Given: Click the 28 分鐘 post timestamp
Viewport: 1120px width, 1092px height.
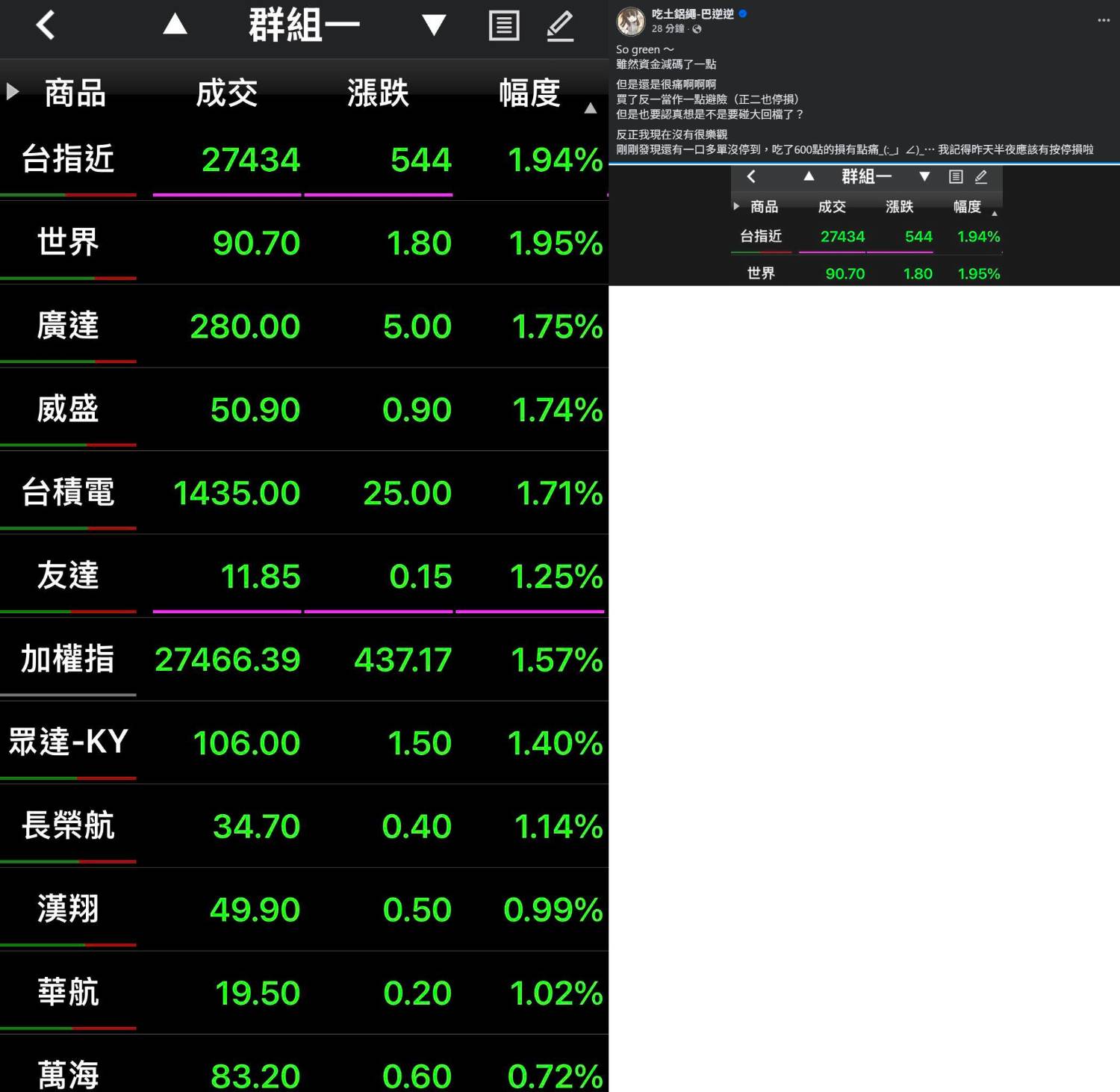Looking at the screenshot, I should tap(667, 28).
